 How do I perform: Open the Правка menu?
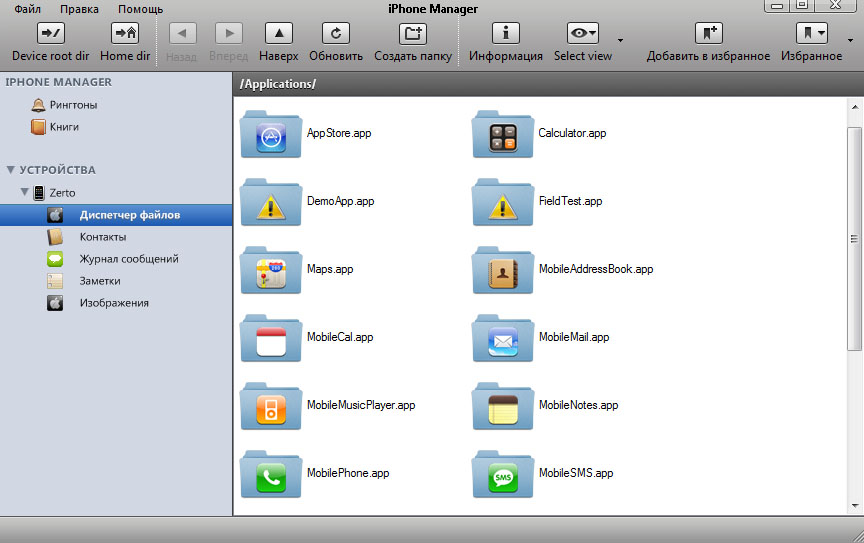click(79, 9)
